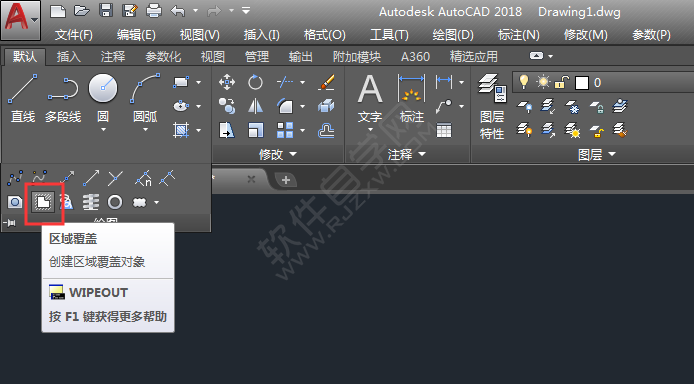
Task: Select the Trim tool icon
Action: [x=285, y=82]
